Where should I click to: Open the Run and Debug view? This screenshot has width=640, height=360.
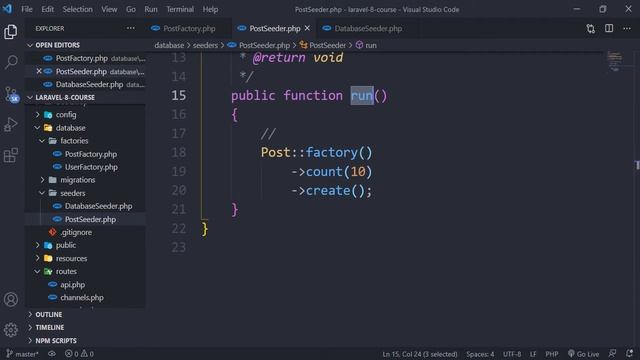tap(11, 124)
